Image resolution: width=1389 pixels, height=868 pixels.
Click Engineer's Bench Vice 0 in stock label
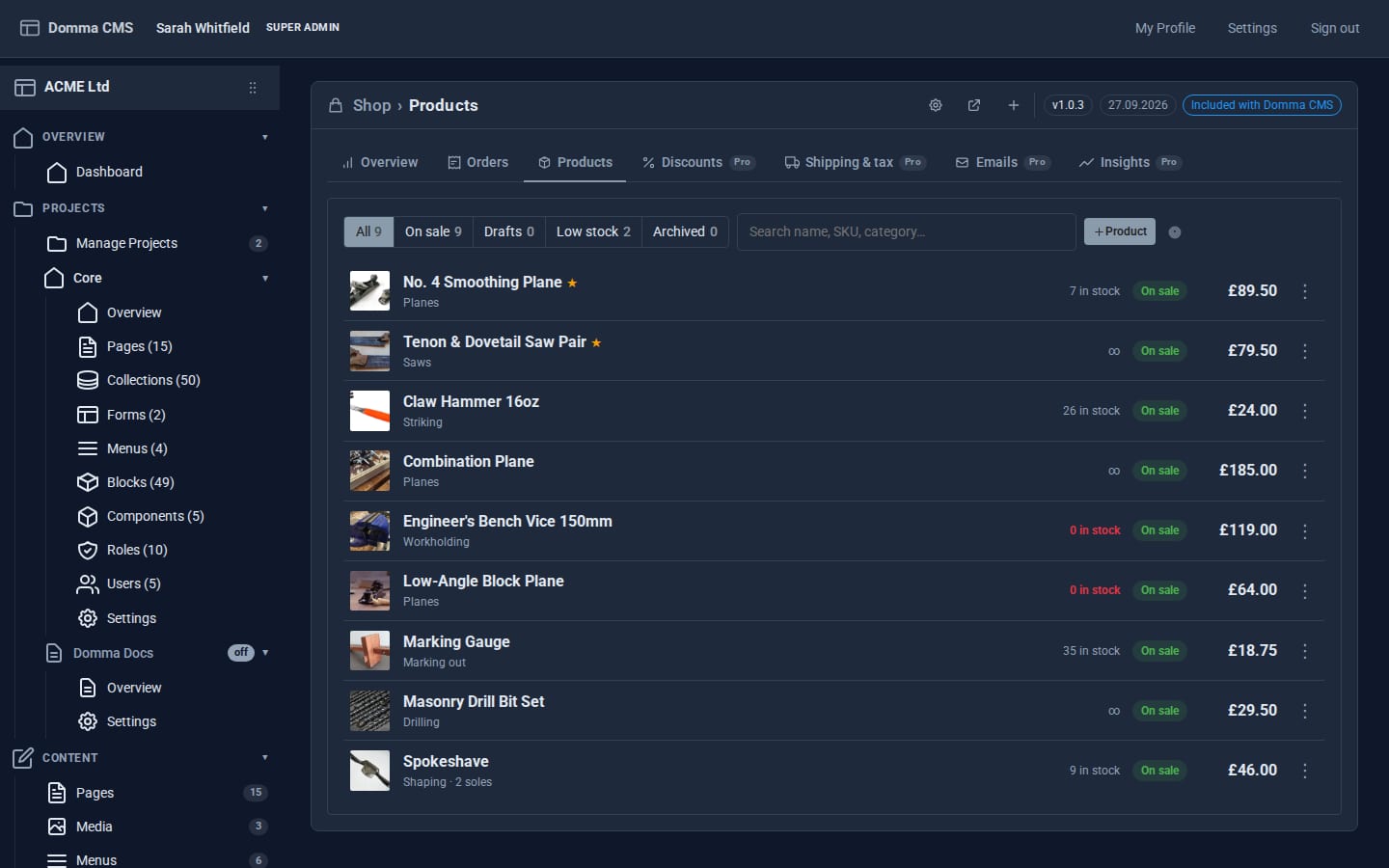(1095, 530)
